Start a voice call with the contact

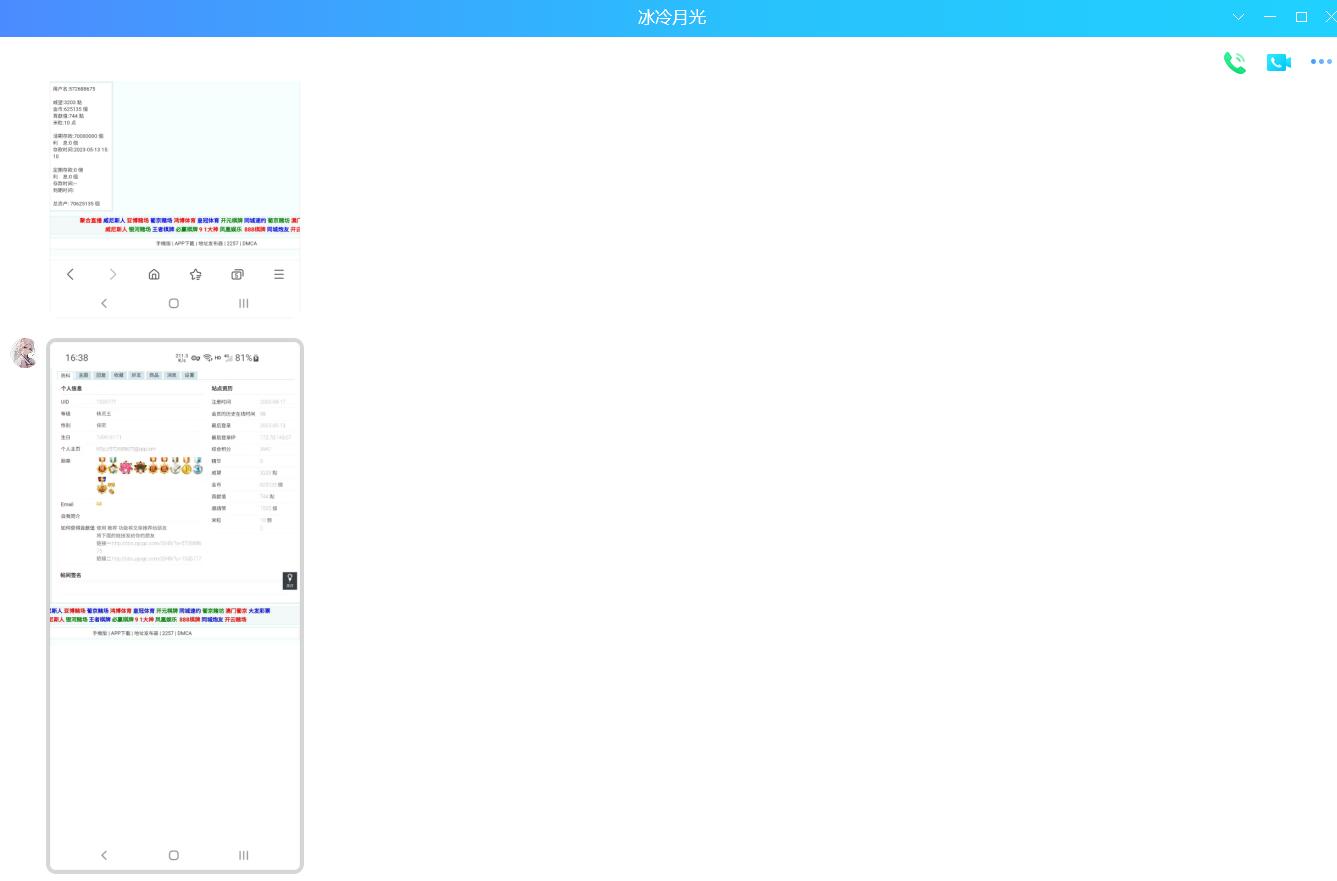tap(1235, 62)
